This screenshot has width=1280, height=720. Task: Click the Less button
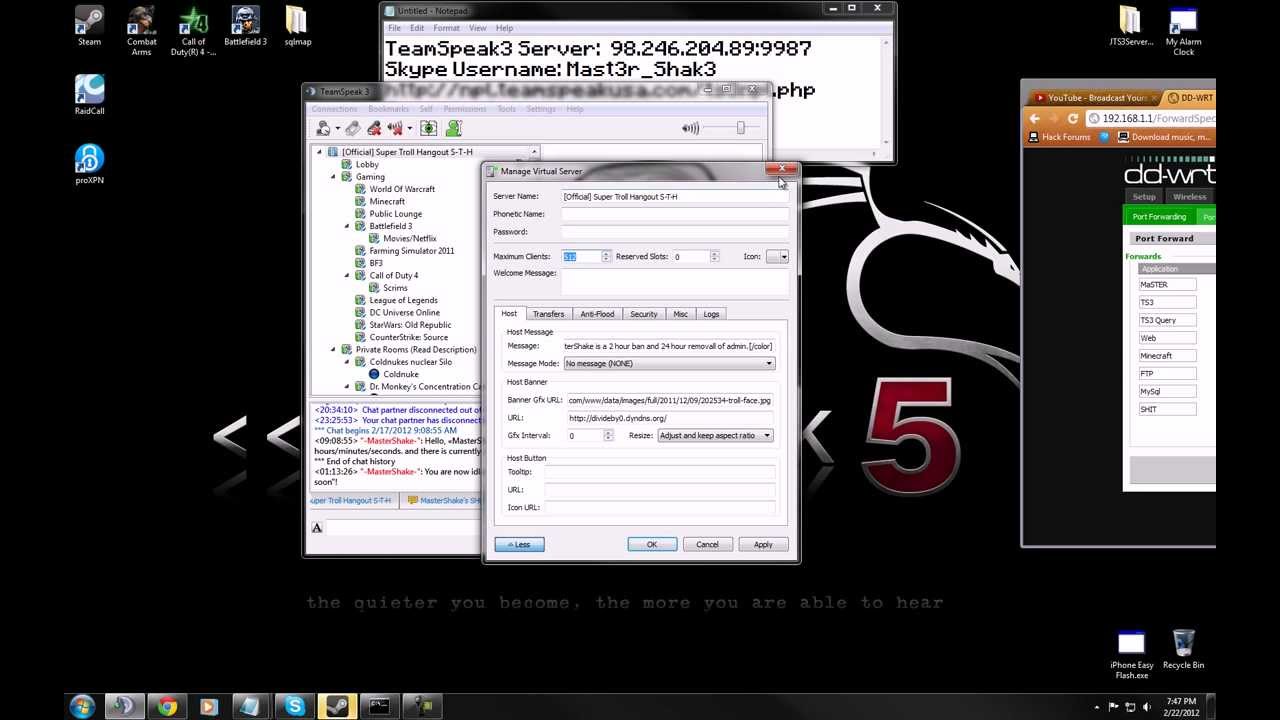pos(519,544)
